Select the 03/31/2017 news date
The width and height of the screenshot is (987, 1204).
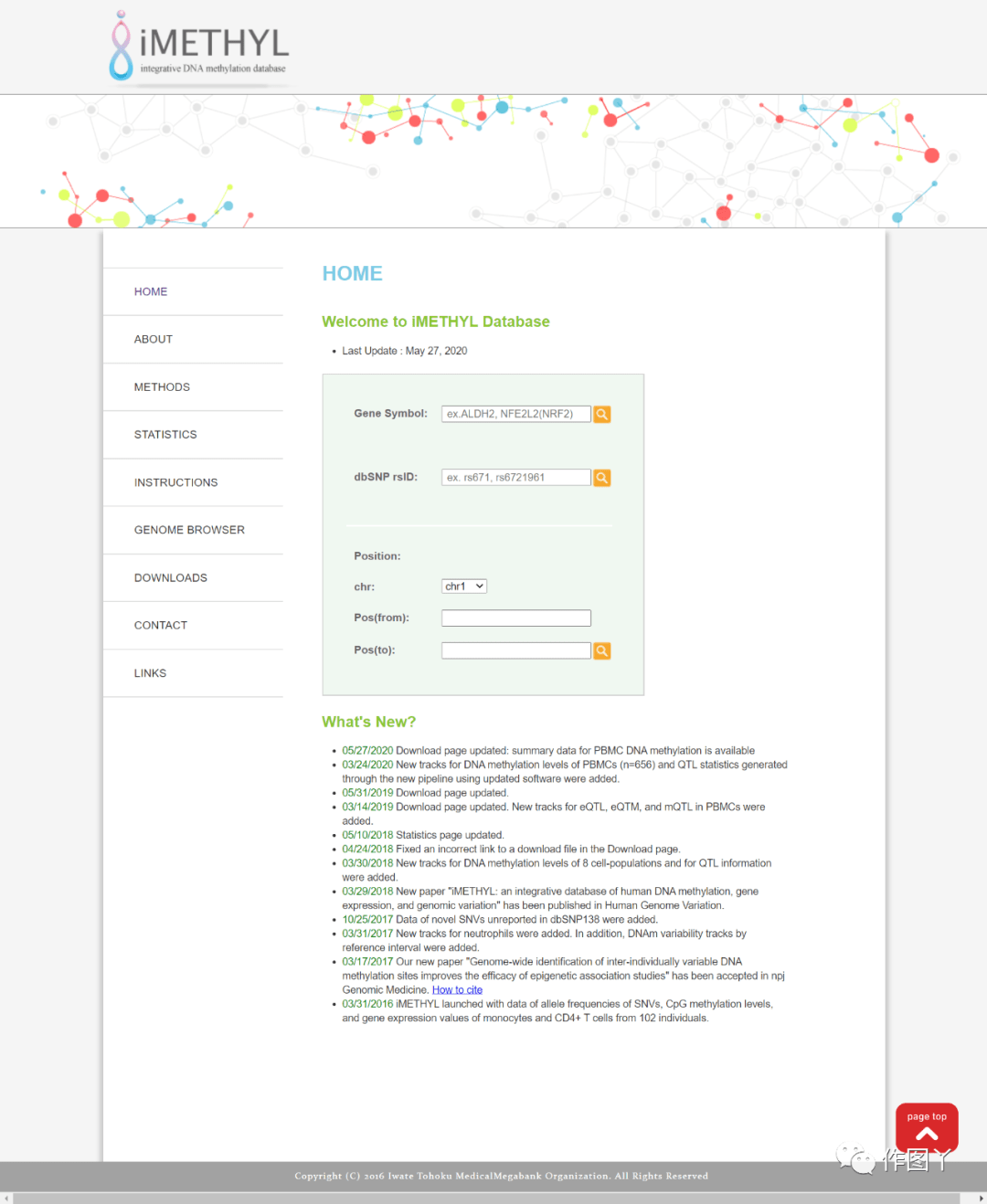coord(367,934)
